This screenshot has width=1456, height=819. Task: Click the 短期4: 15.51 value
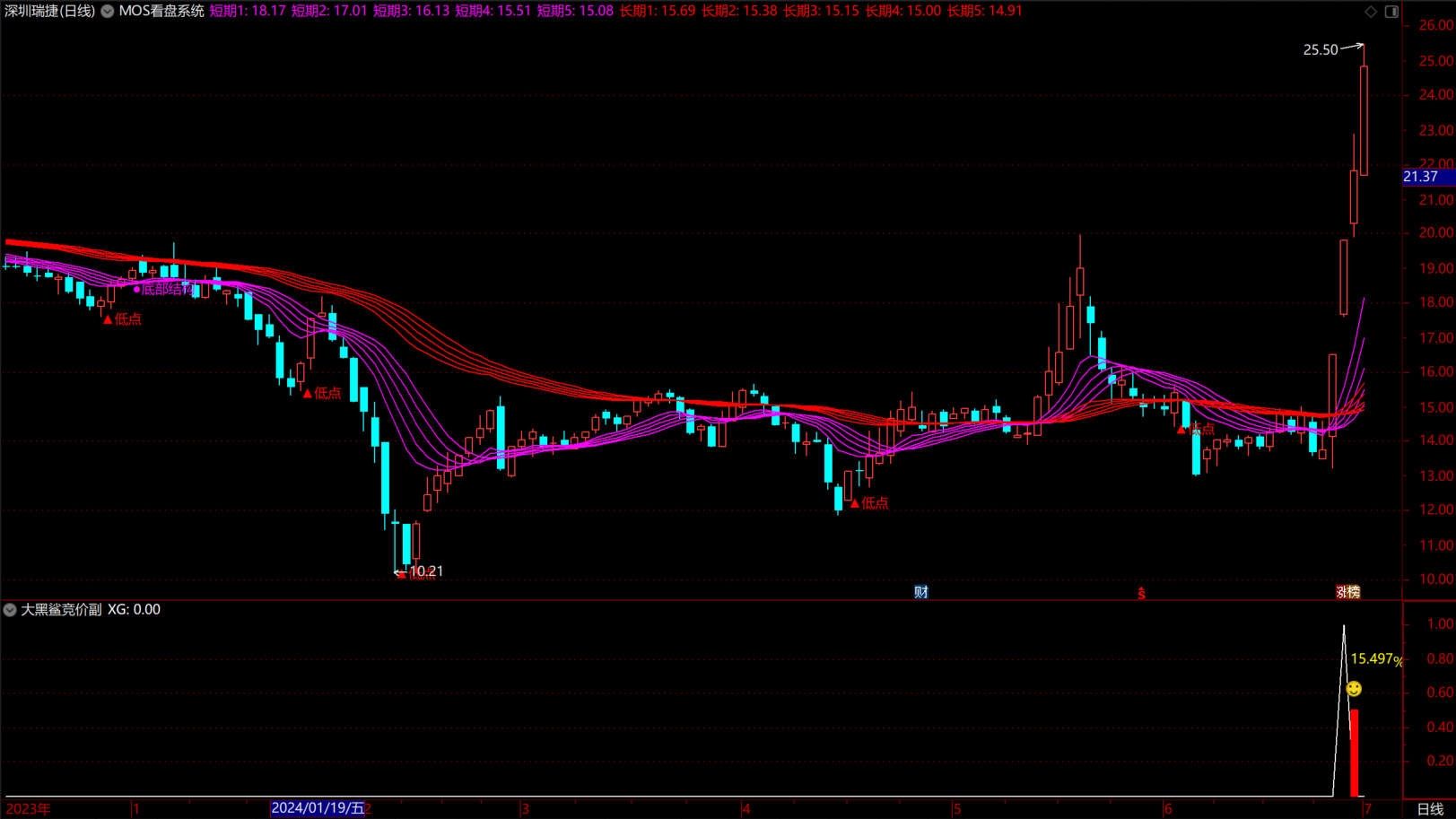tap(493, 12)
